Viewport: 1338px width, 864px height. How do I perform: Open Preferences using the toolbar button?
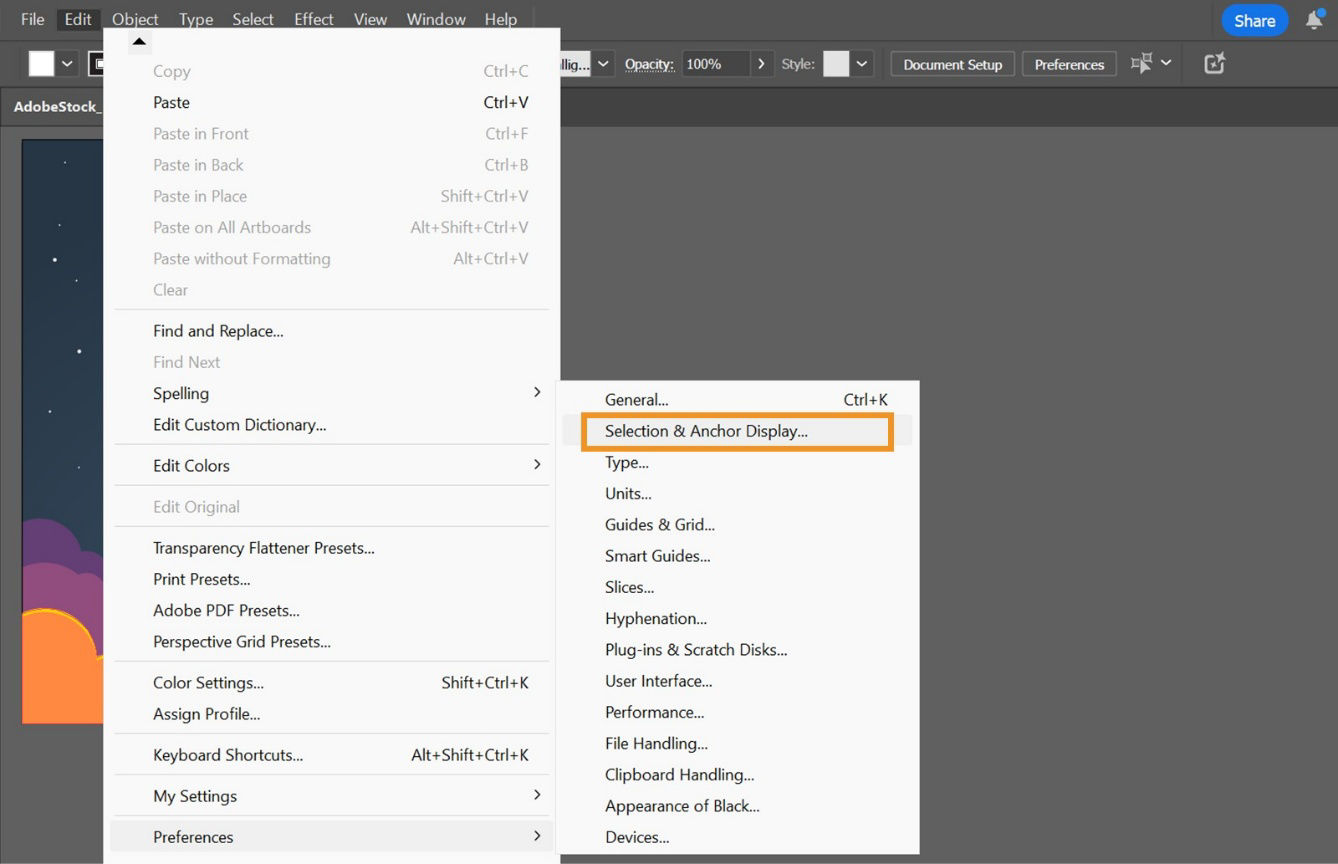pyautogui.click(x=1068, y=63)
